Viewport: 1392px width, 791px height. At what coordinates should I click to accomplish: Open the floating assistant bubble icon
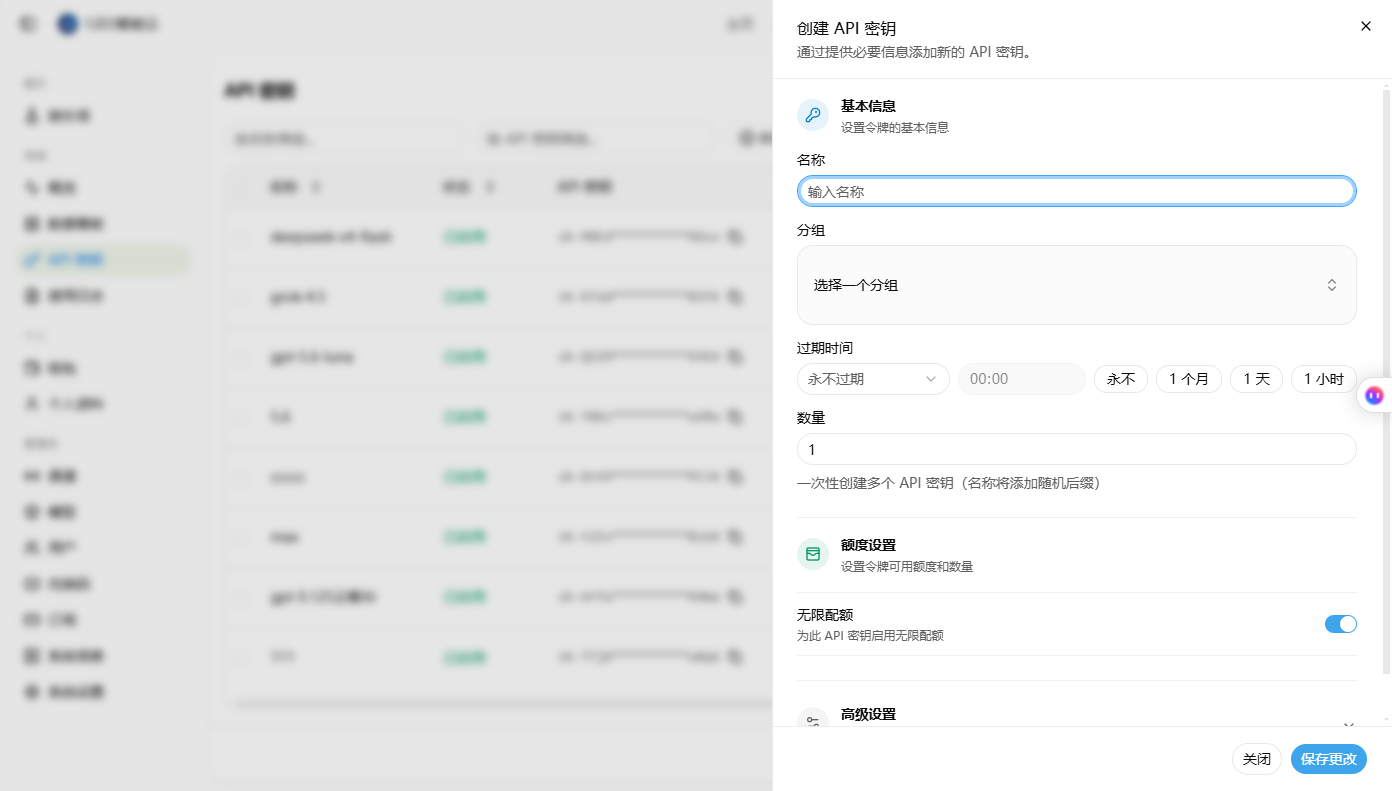1374,396
